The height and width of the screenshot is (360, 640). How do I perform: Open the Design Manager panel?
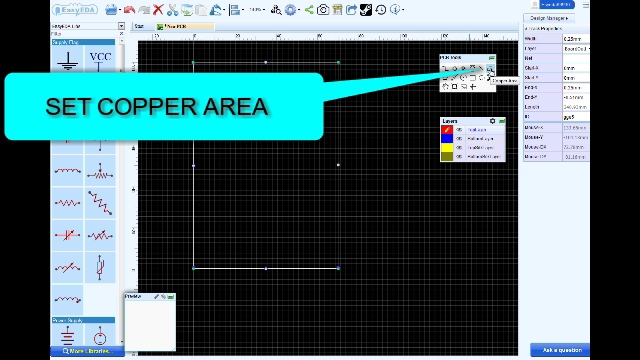549,18
